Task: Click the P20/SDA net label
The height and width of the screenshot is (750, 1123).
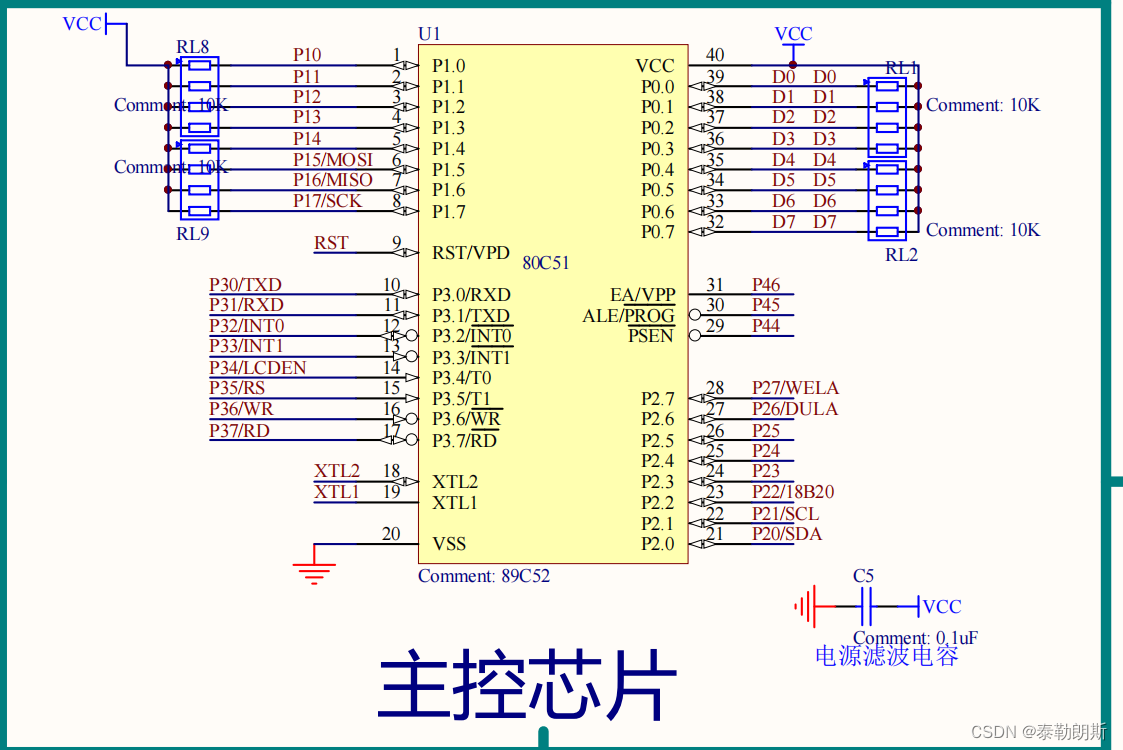Action: pos(787,534)
